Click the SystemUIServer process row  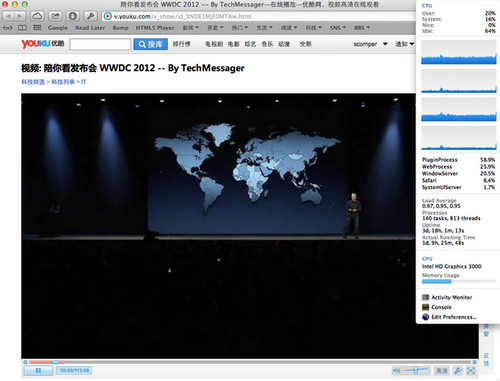click(x=458, y=187)
